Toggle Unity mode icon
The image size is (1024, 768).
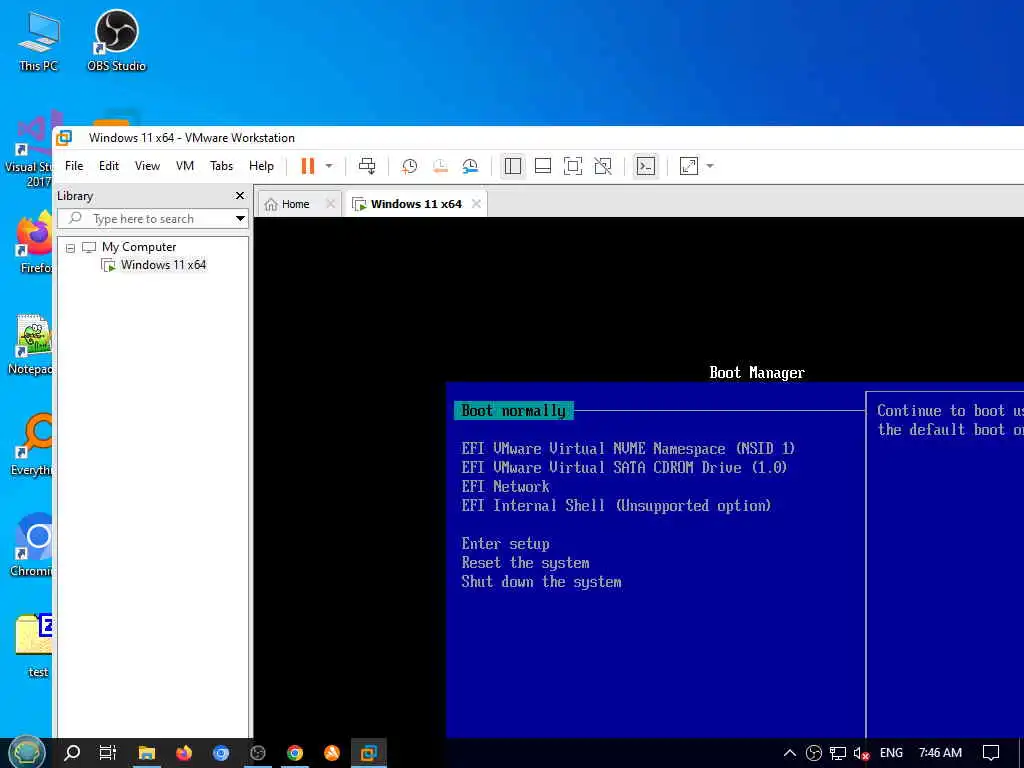(x=603, y=166)
